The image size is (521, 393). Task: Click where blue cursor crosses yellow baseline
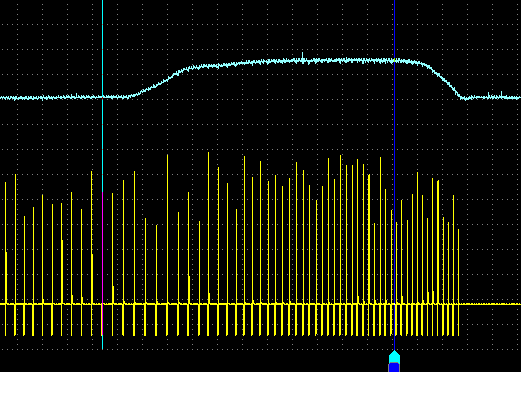[x=394, y=304]
